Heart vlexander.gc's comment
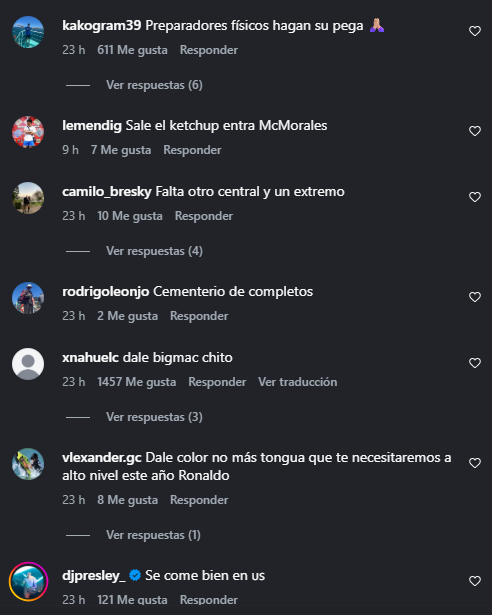 click(x=475, y=463)
